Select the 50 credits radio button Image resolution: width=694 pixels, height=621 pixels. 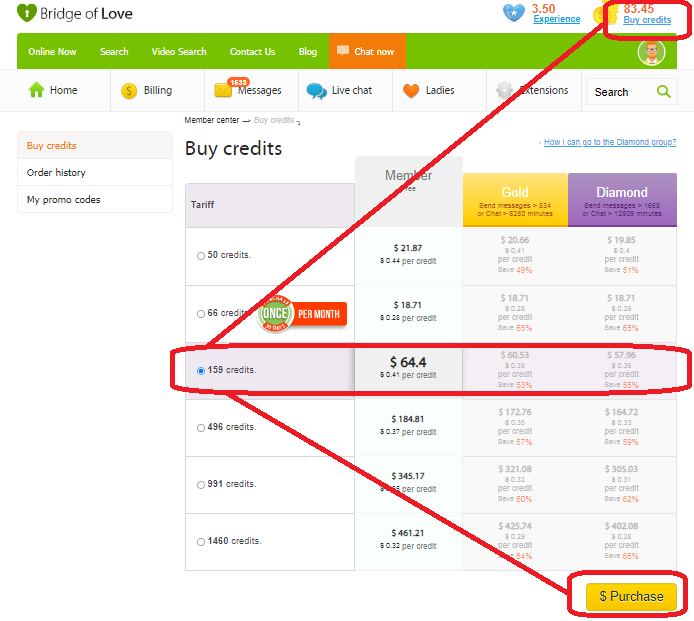(x=200, y=256)
